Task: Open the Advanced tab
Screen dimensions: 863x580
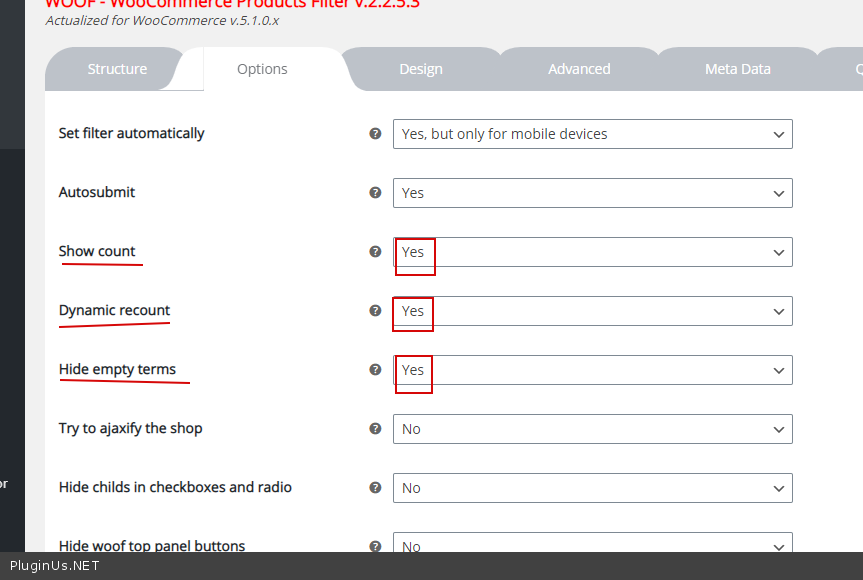Action: coord(579,69)
